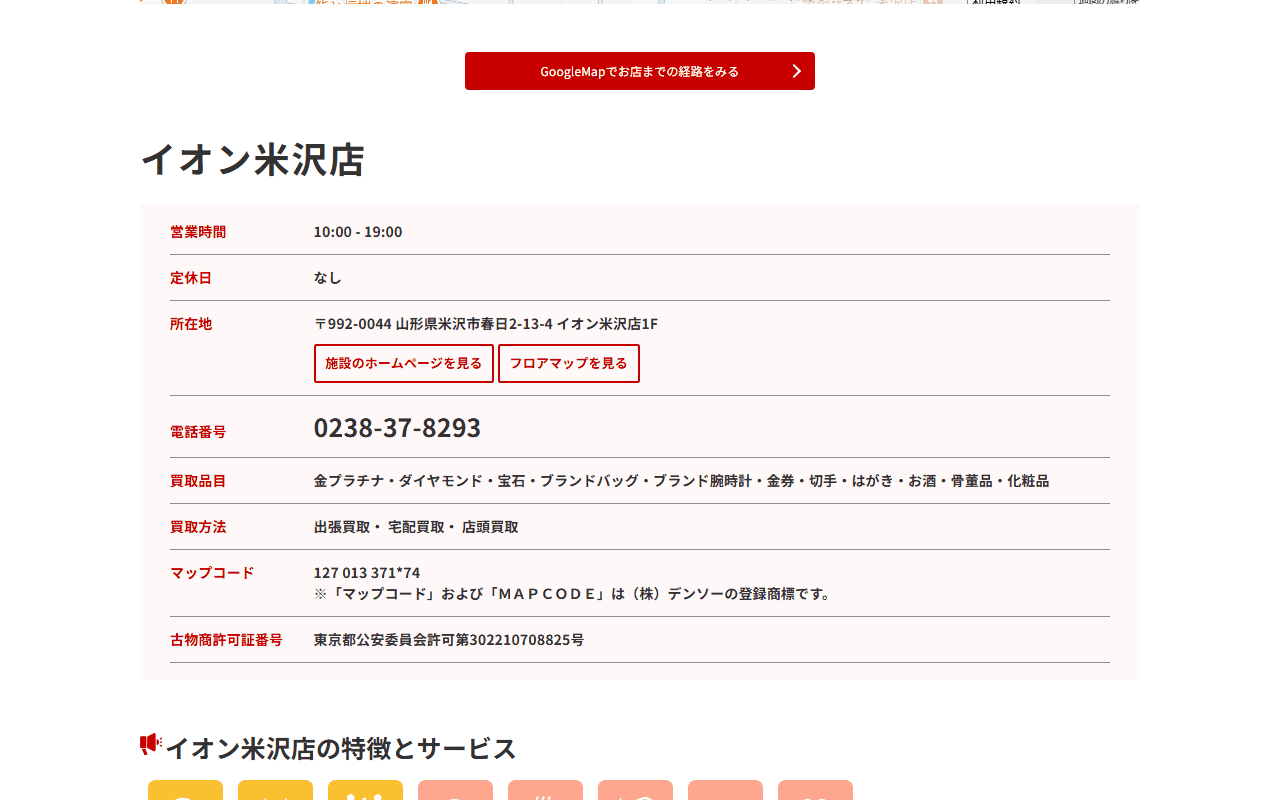Click the 古物商許可証番号 row label

pos(226,640)
